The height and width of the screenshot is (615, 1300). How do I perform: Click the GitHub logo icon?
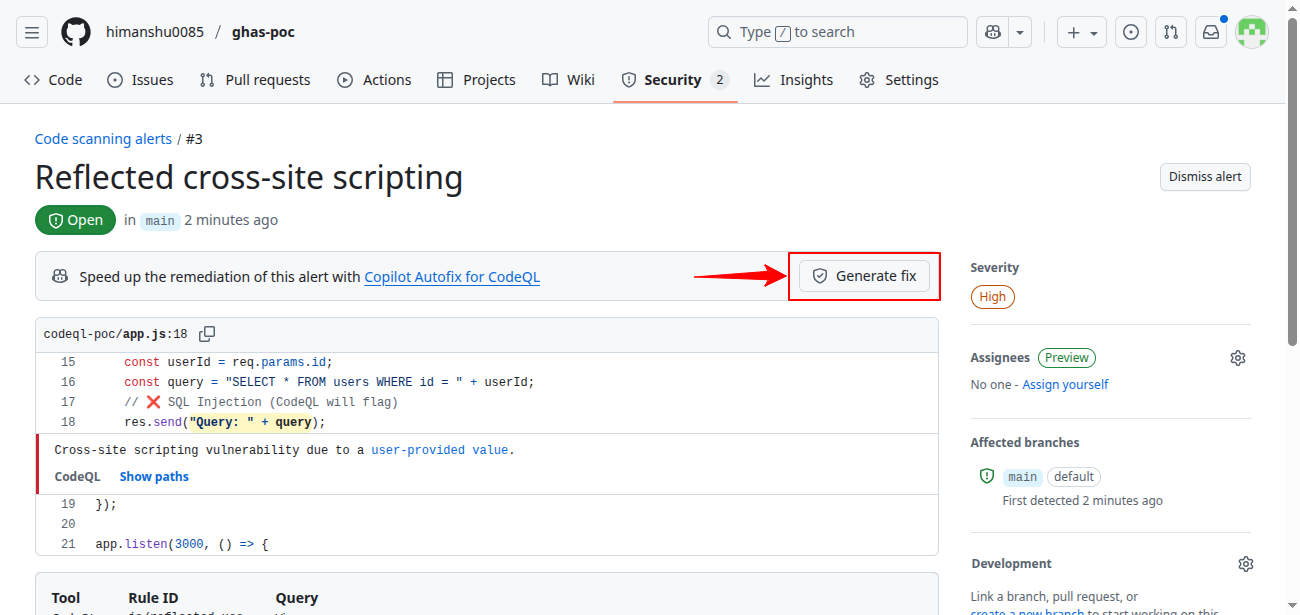coord(75,31)
